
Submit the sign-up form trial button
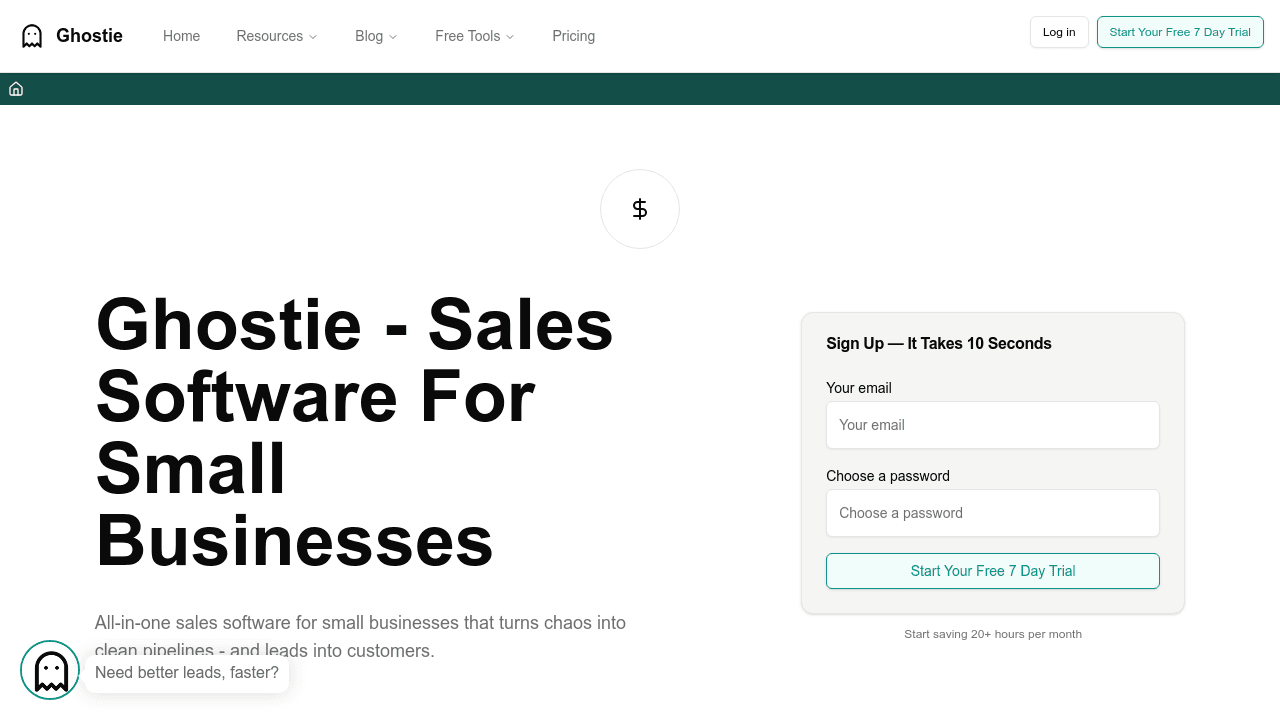click(992, 571)
